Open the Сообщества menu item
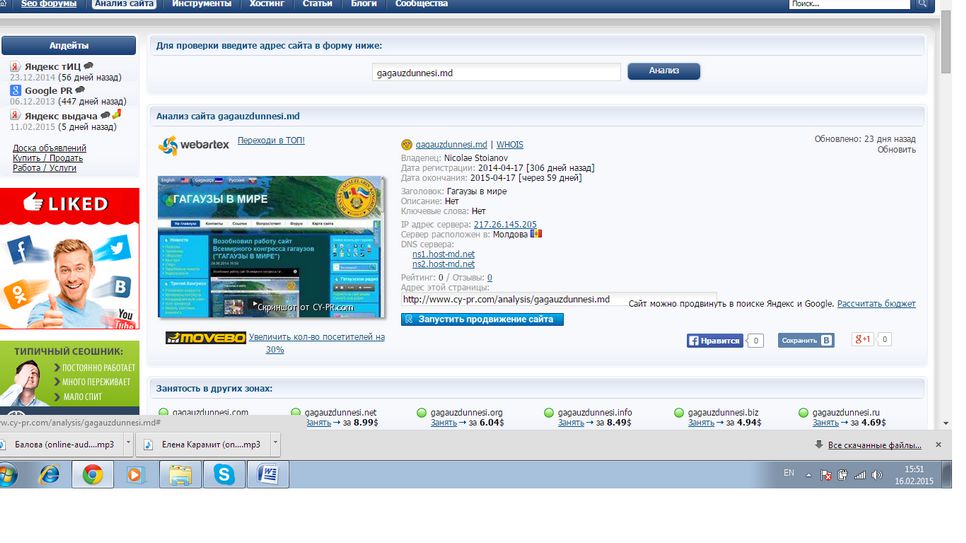 pos(421,4)
